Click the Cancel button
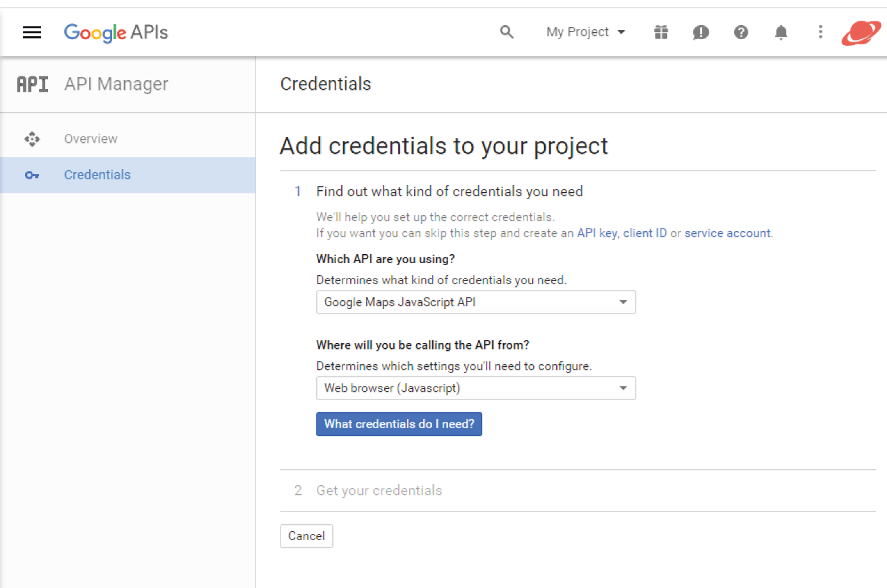 coord(306,536)
